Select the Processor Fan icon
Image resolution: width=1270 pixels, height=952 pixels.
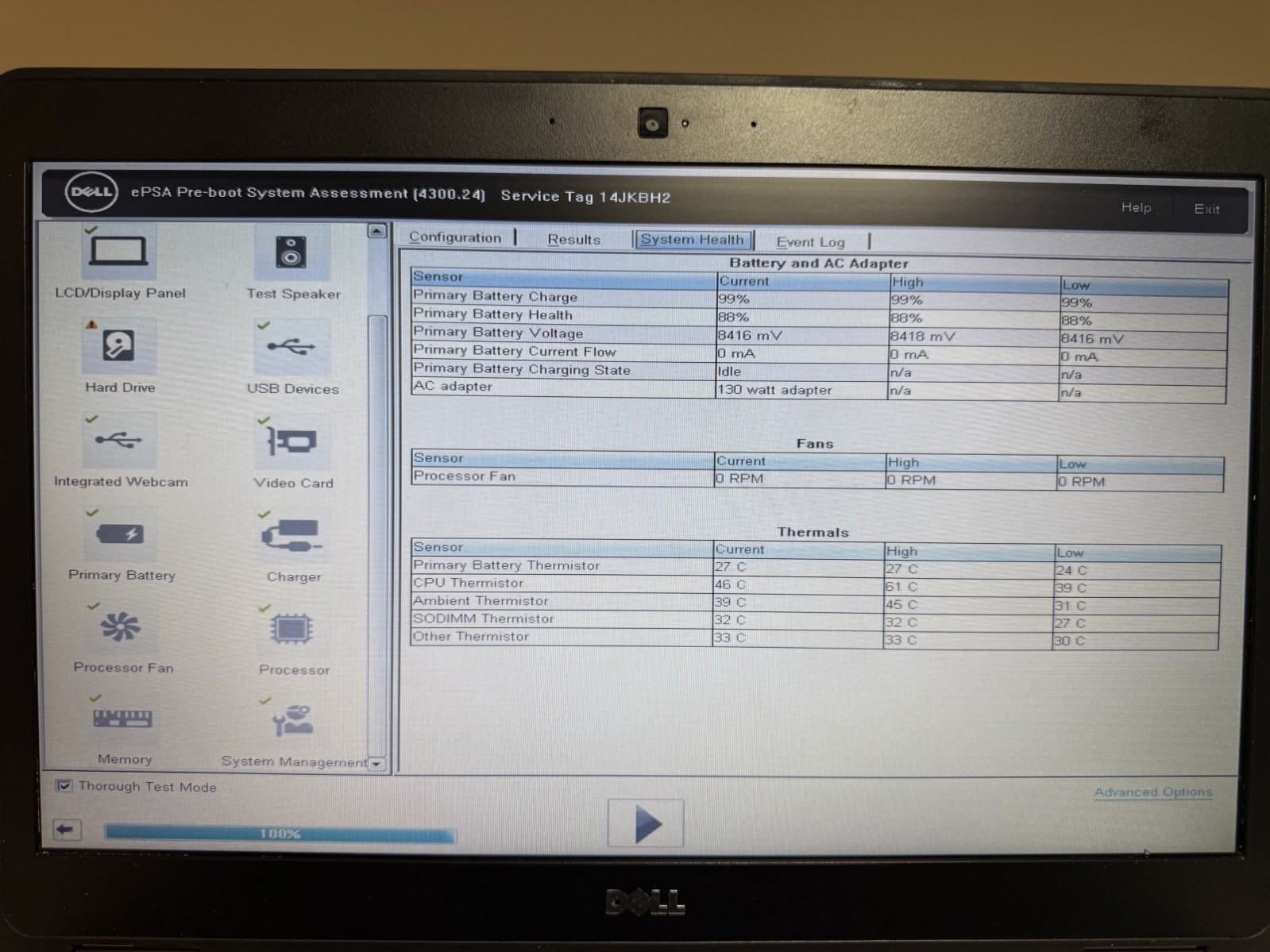(120, 627)
